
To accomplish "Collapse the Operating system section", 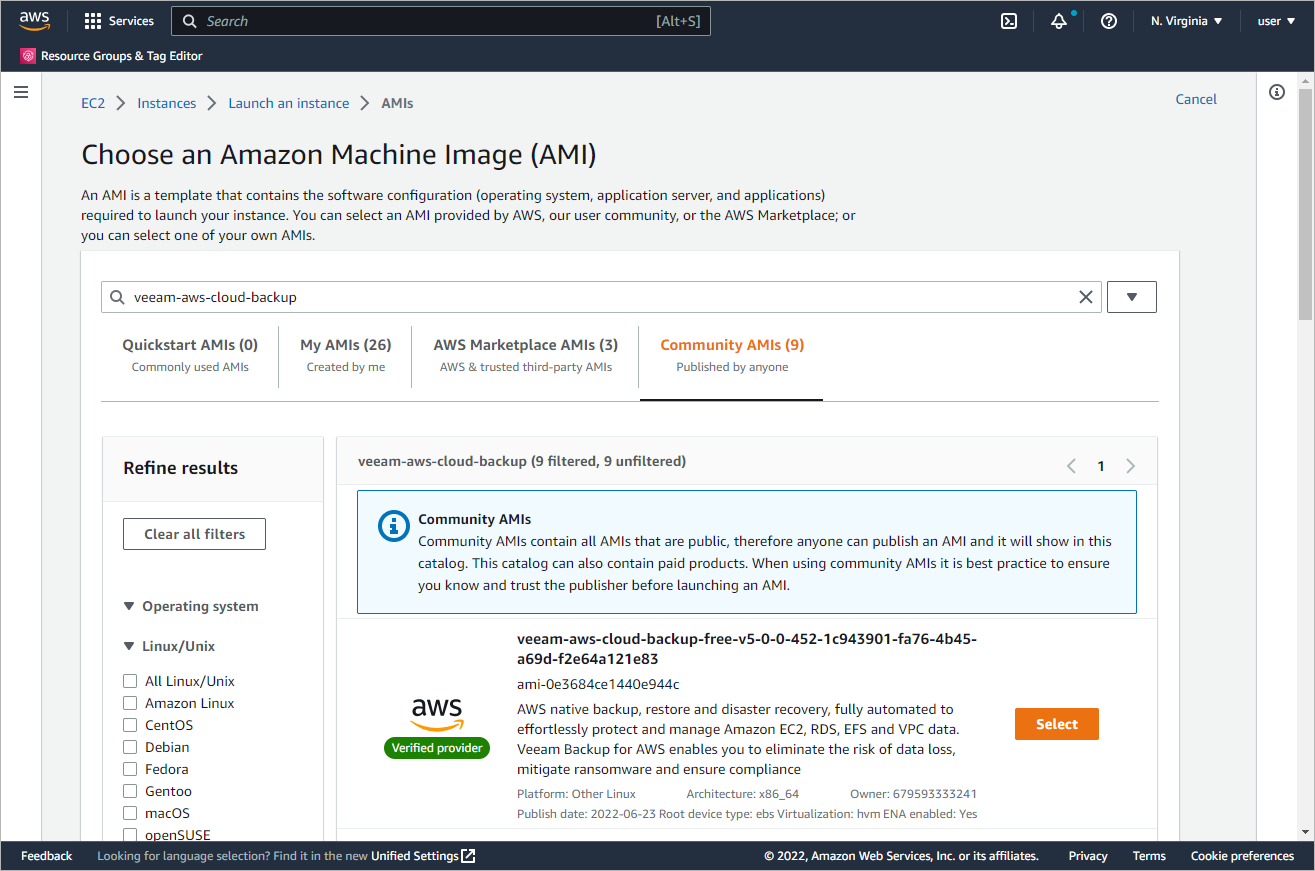I will pos(128,606).
